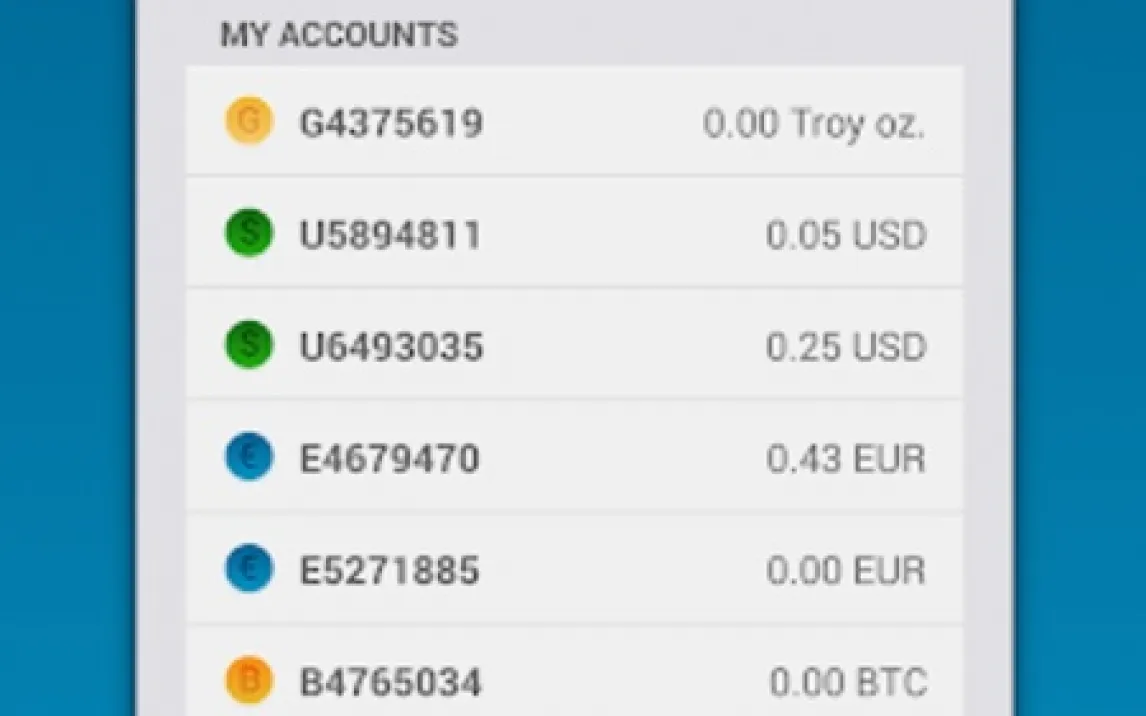This screenshot has height=716, width=1146.
Task: Tap the 0.25 USD balance amount
Action: 846,347
